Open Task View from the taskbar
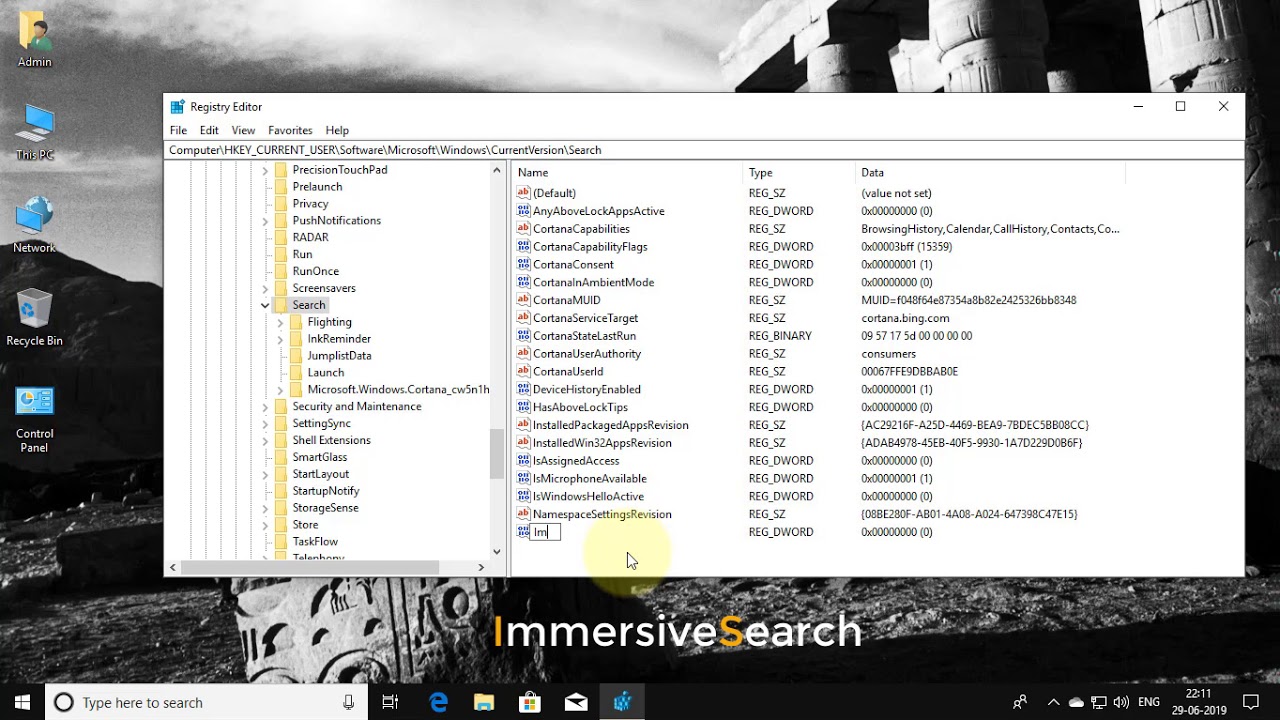This screenshot has height=720, width=1280. pos(390,702)
